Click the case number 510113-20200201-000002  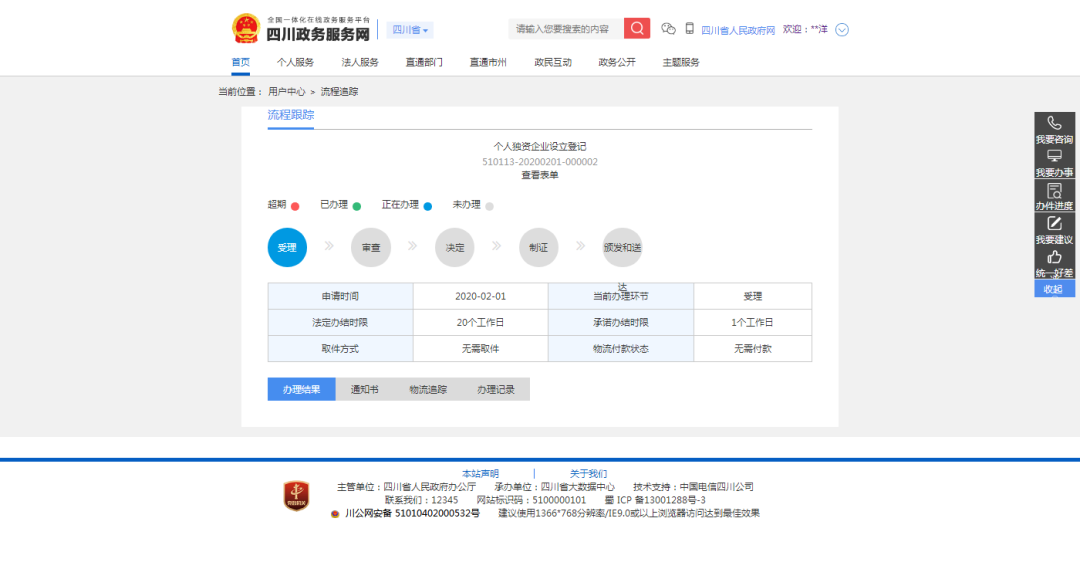[539, 162]
